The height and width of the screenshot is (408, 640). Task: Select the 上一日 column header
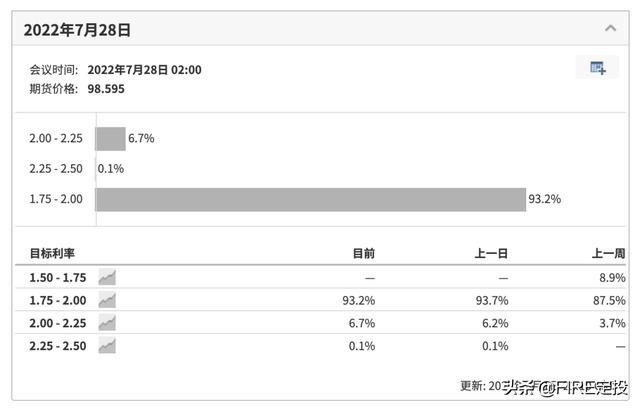coord(491,253)
